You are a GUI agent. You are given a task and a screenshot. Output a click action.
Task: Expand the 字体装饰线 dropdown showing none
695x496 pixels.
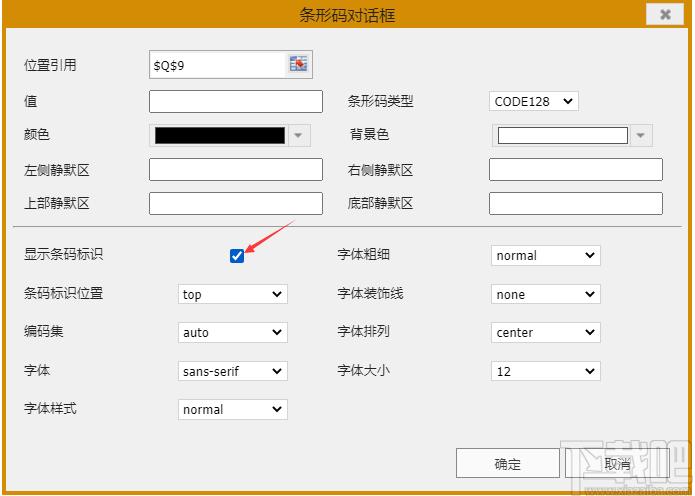[x=546, y=294]
